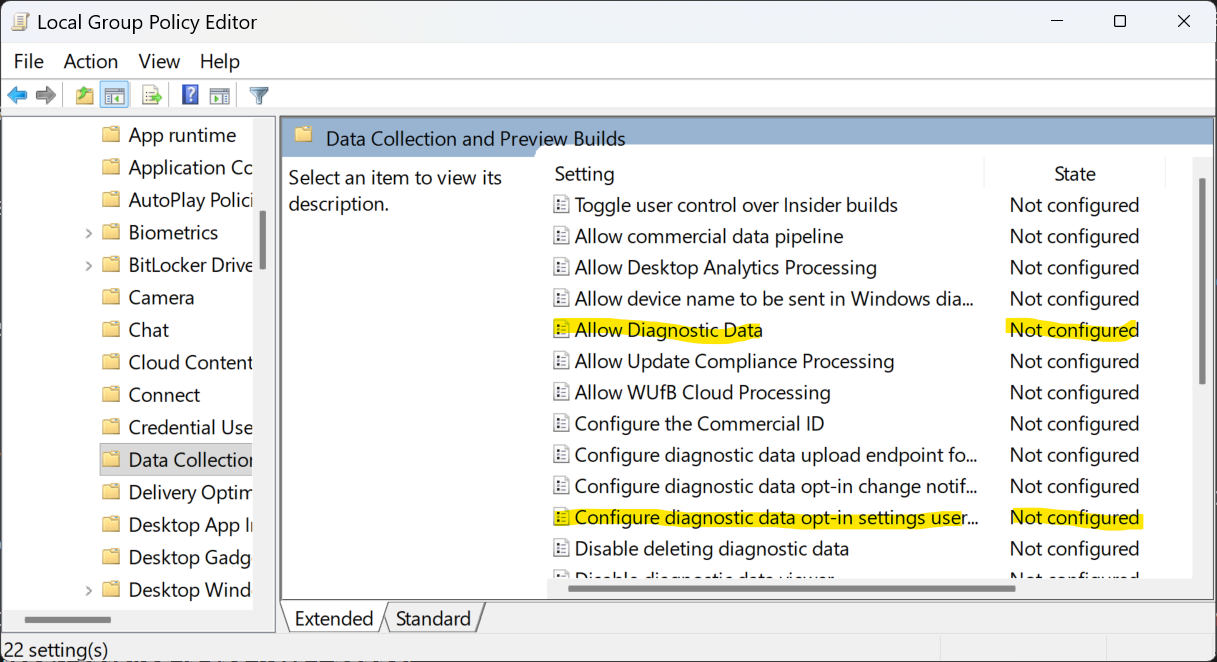This screenshot has width=1217, height=662.
Task: Switch to the Standard tab
Action: [434, 619]
